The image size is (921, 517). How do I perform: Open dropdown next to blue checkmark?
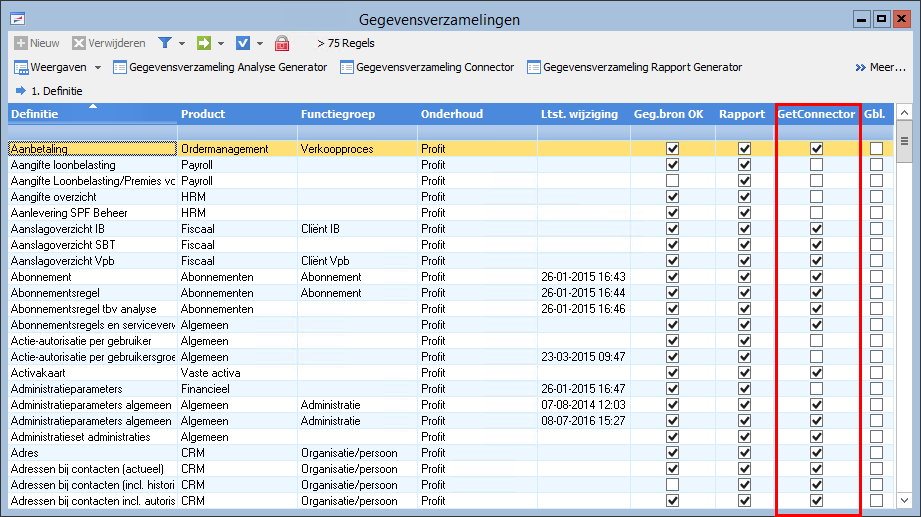(260, 43)
